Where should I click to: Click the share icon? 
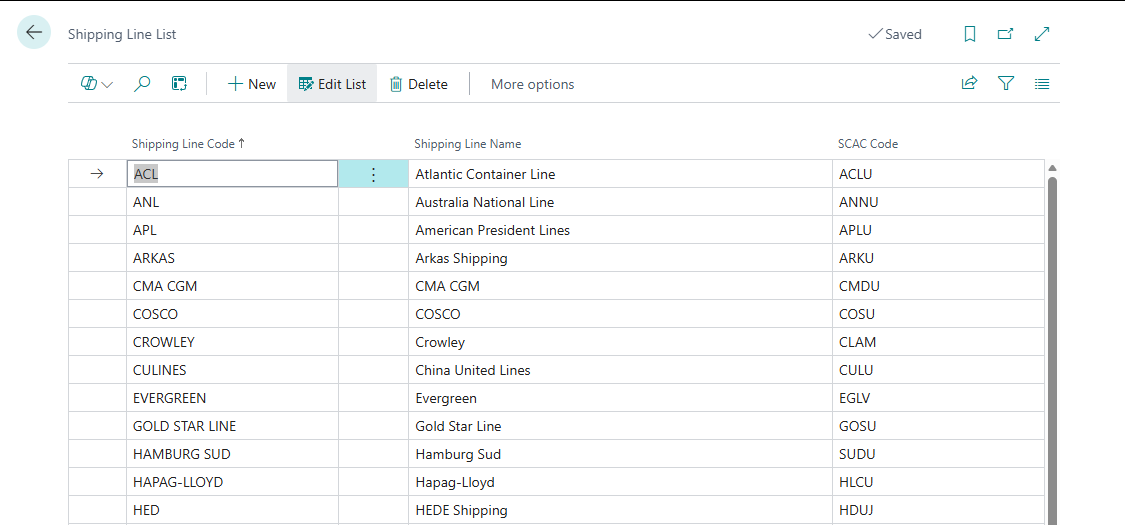click(969, 83)
